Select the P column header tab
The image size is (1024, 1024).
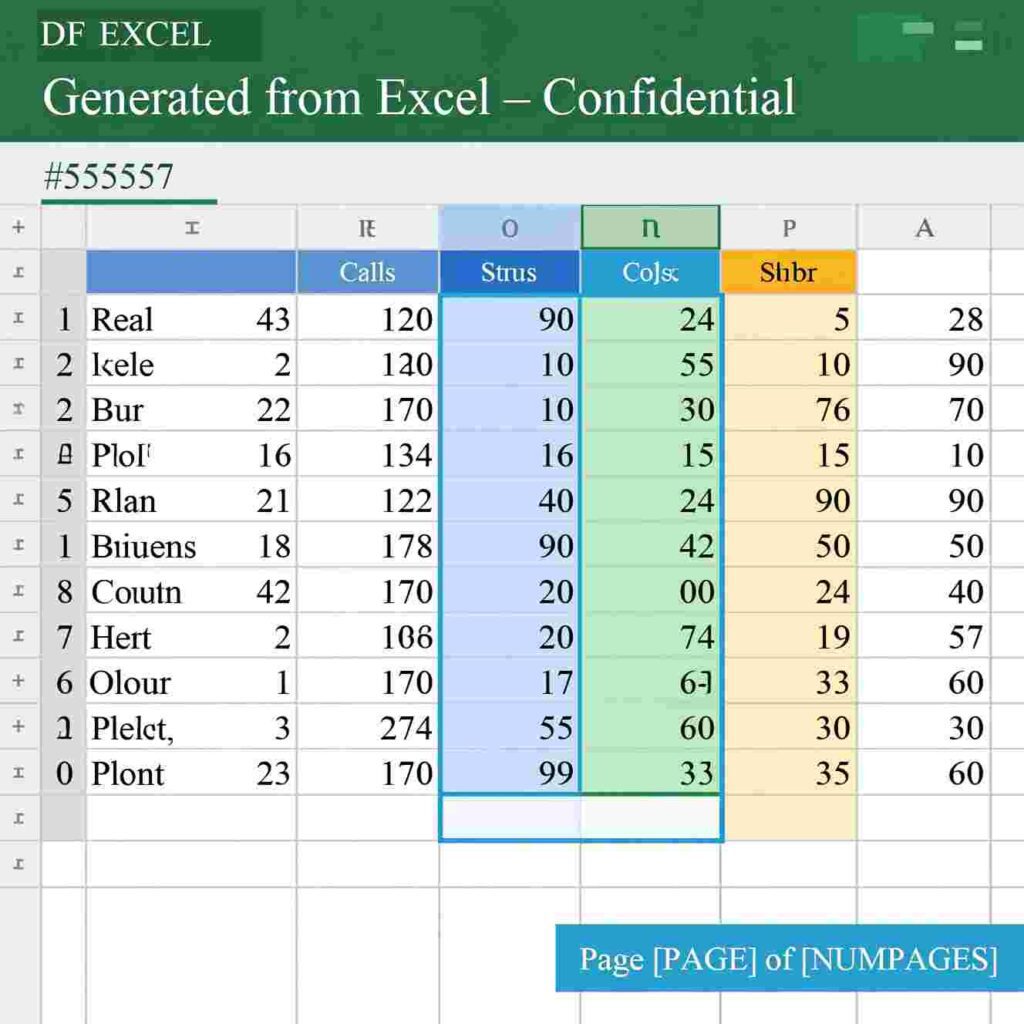tap(789, 226)
